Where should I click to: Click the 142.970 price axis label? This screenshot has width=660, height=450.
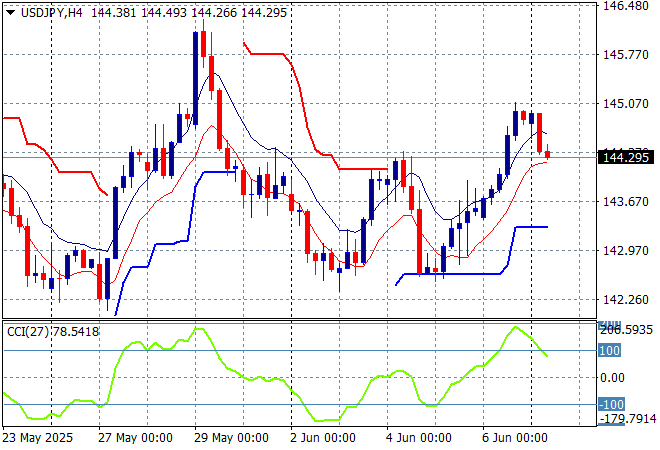click(624, 251)
